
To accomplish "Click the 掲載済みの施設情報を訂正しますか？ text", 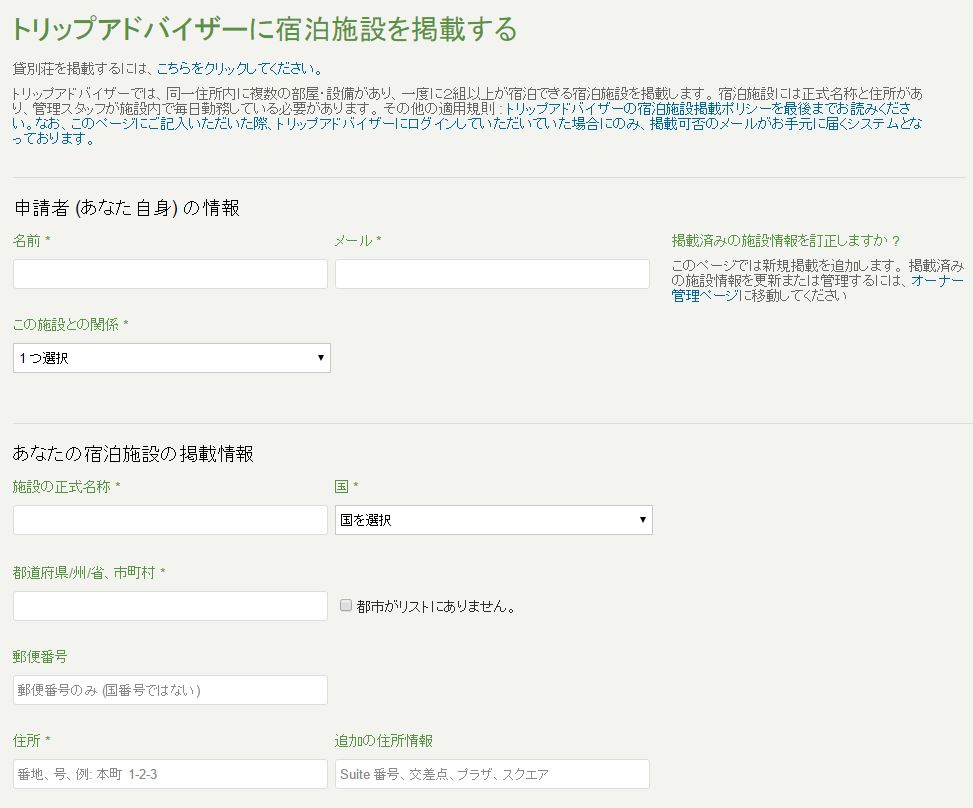I will click(x=786, y=241).
